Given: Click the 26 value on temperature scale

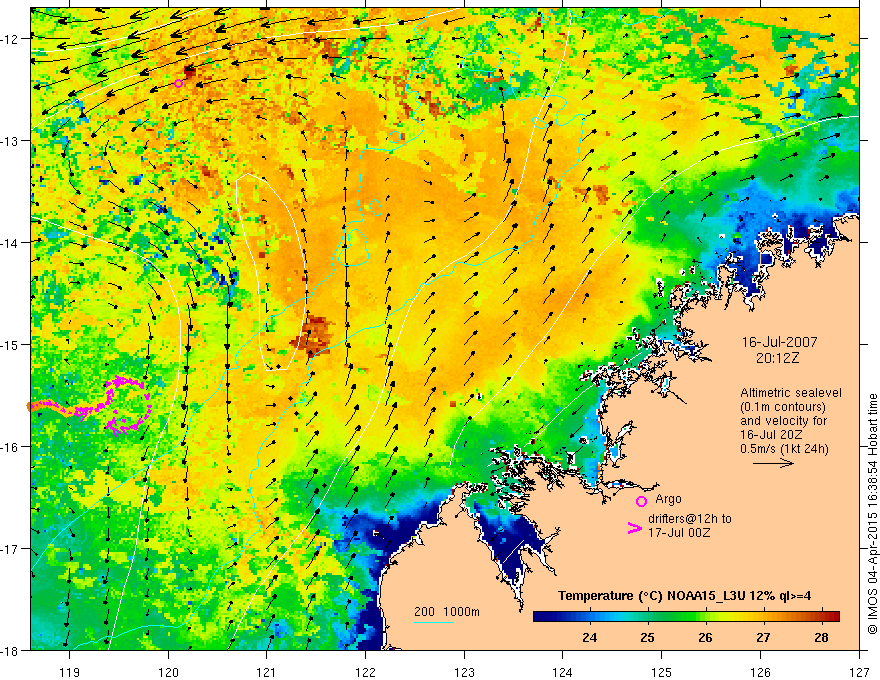Looking at the screenshot, I should (x=705, y=637).
